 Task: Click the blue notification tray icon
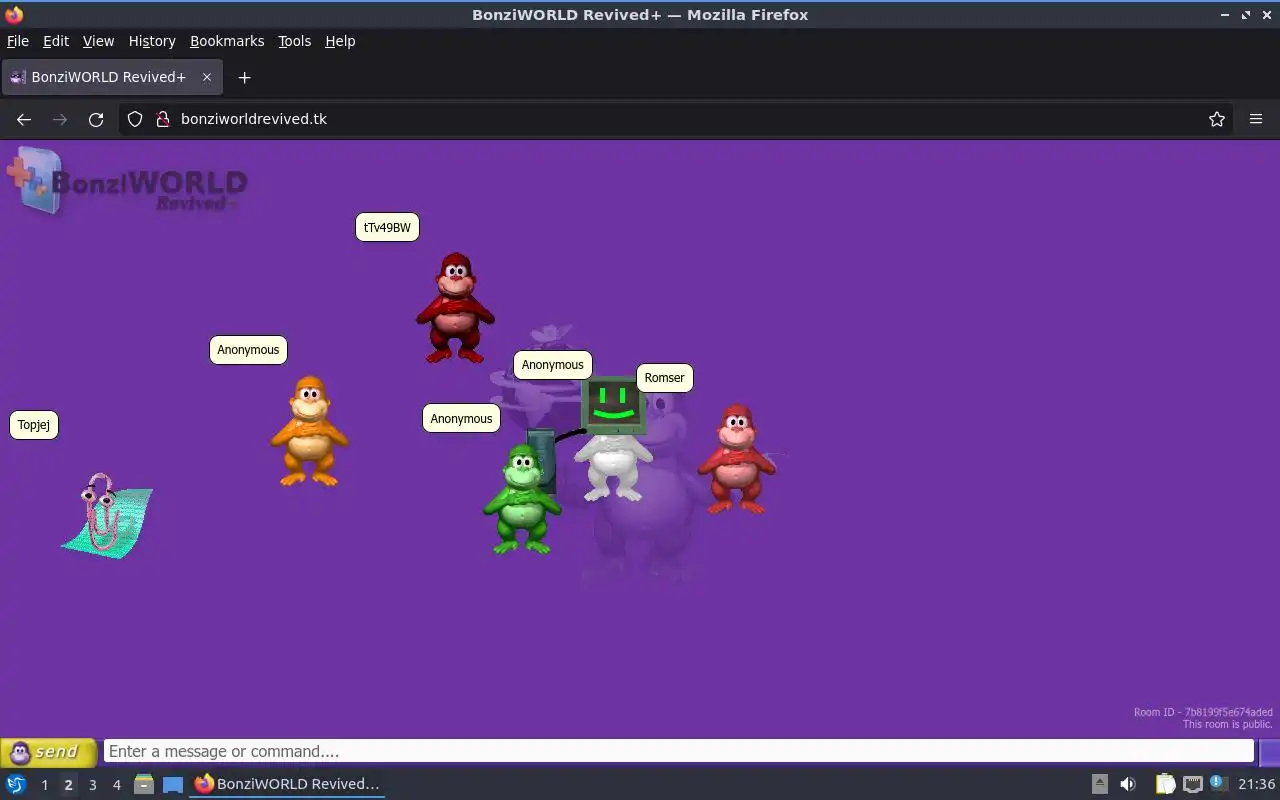click(1217, 783)
